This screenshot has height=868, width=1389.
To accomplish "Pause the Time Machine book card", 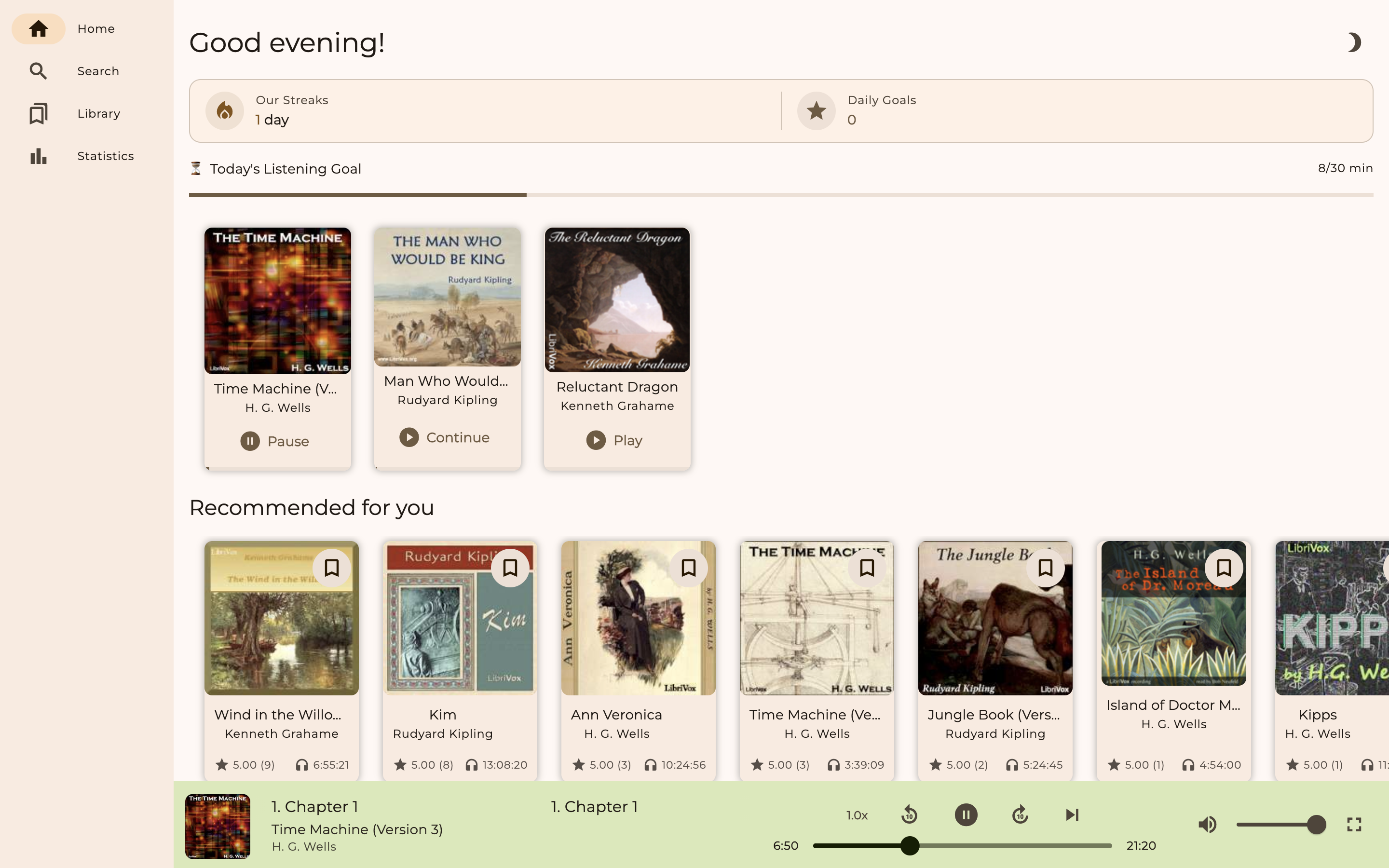I will 275,441.
